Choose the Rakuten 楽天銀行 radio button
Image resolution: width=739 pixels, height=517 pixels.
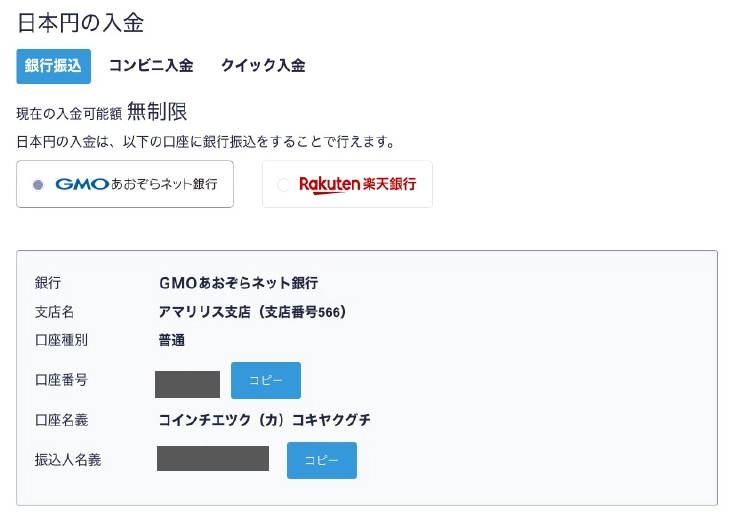(283, 185)
